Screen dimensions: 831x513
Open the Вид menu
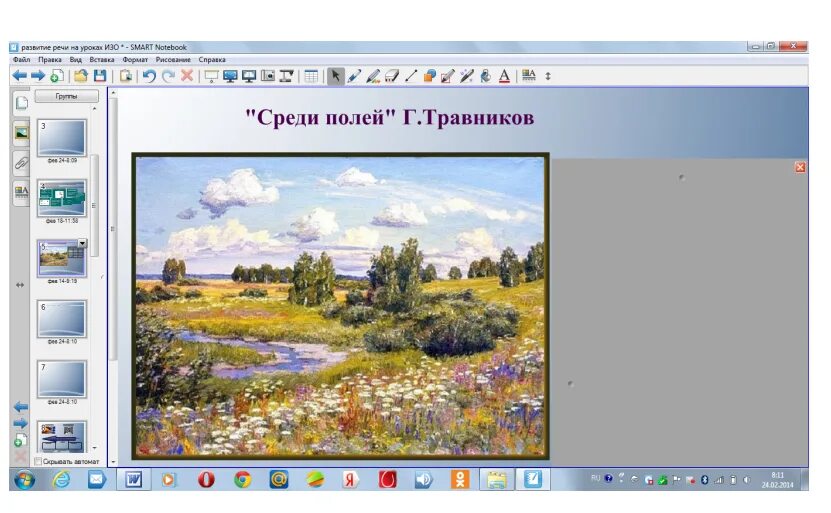tap(76, 60)
